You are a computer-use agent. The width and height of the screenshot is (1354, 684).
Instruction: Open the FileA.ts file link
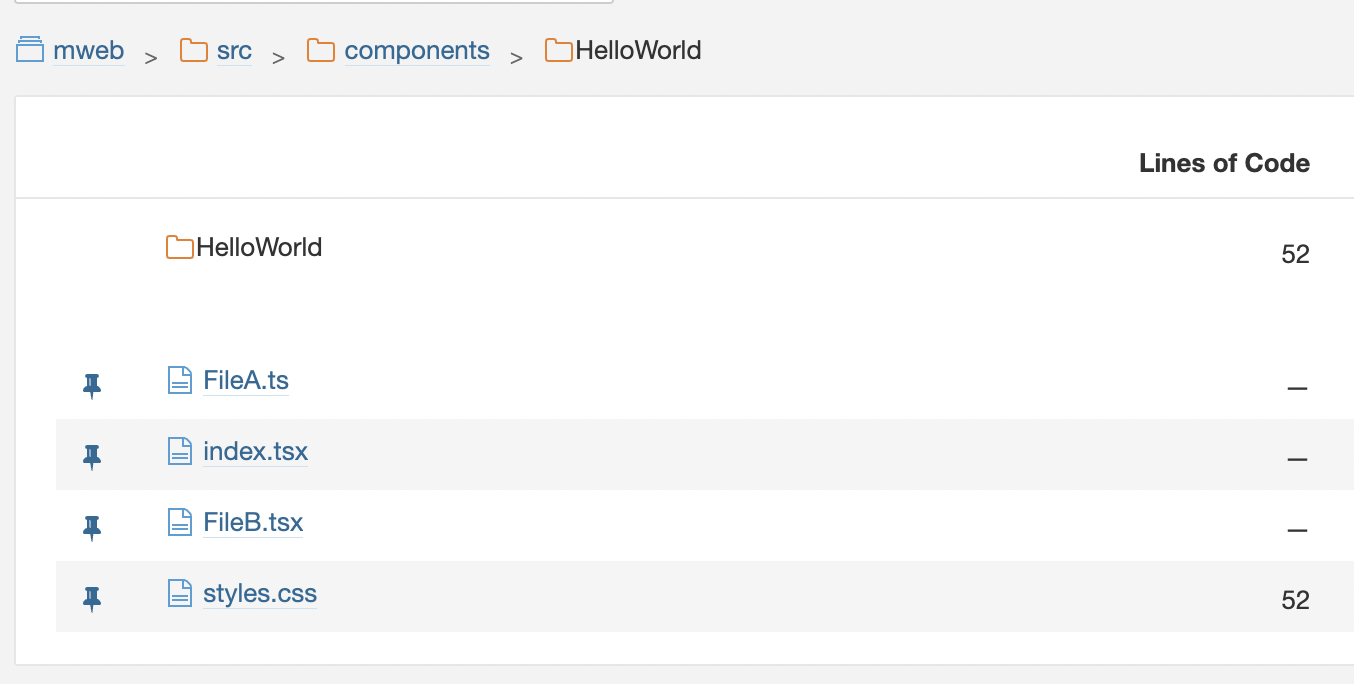(x=246, y=380)
